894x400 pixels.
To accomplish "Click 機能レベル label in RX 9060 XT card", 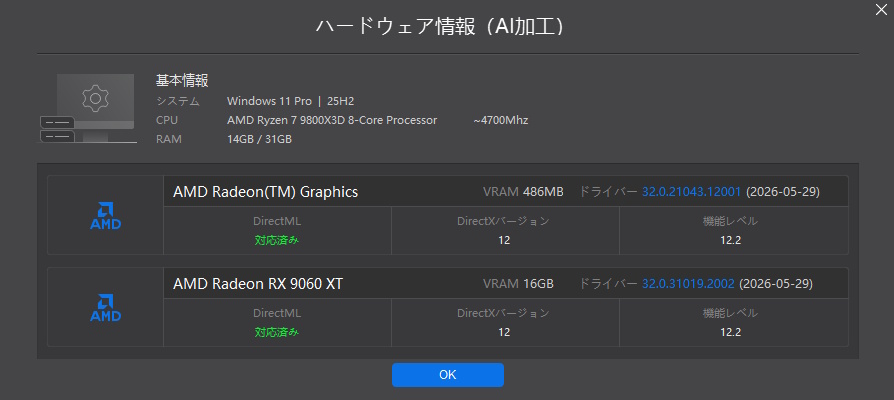I will click(730, 313).
